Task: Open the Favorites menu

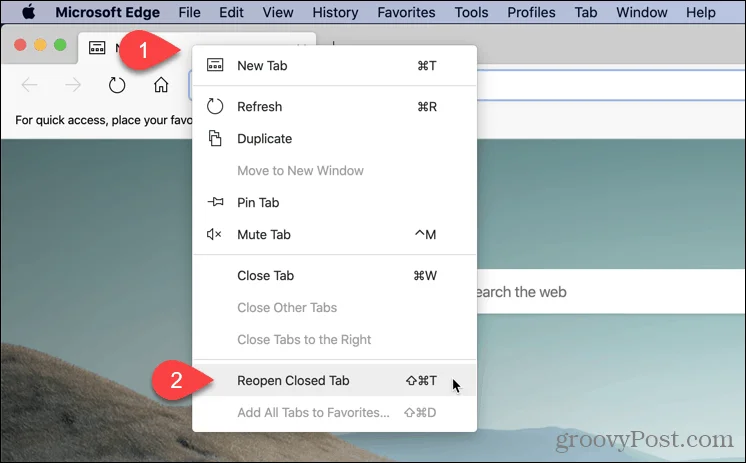Action: [x=406, y=12]
